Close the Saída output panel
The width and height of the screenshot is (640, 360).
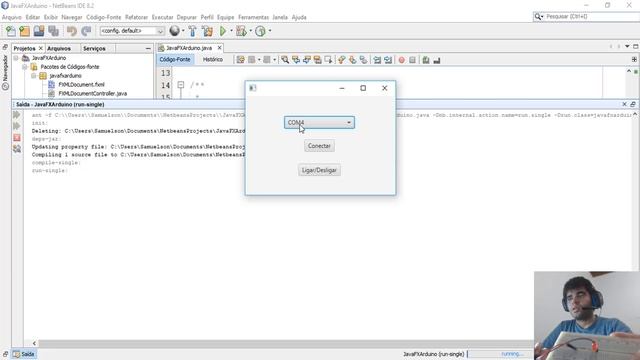point(624,104)
